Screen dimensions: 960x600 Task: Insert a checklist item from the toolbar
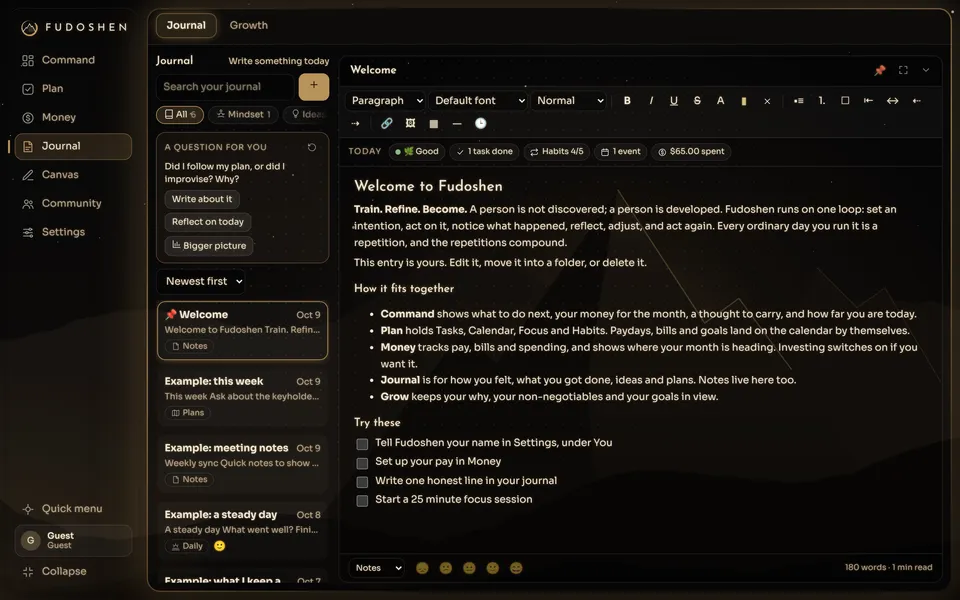845,100
